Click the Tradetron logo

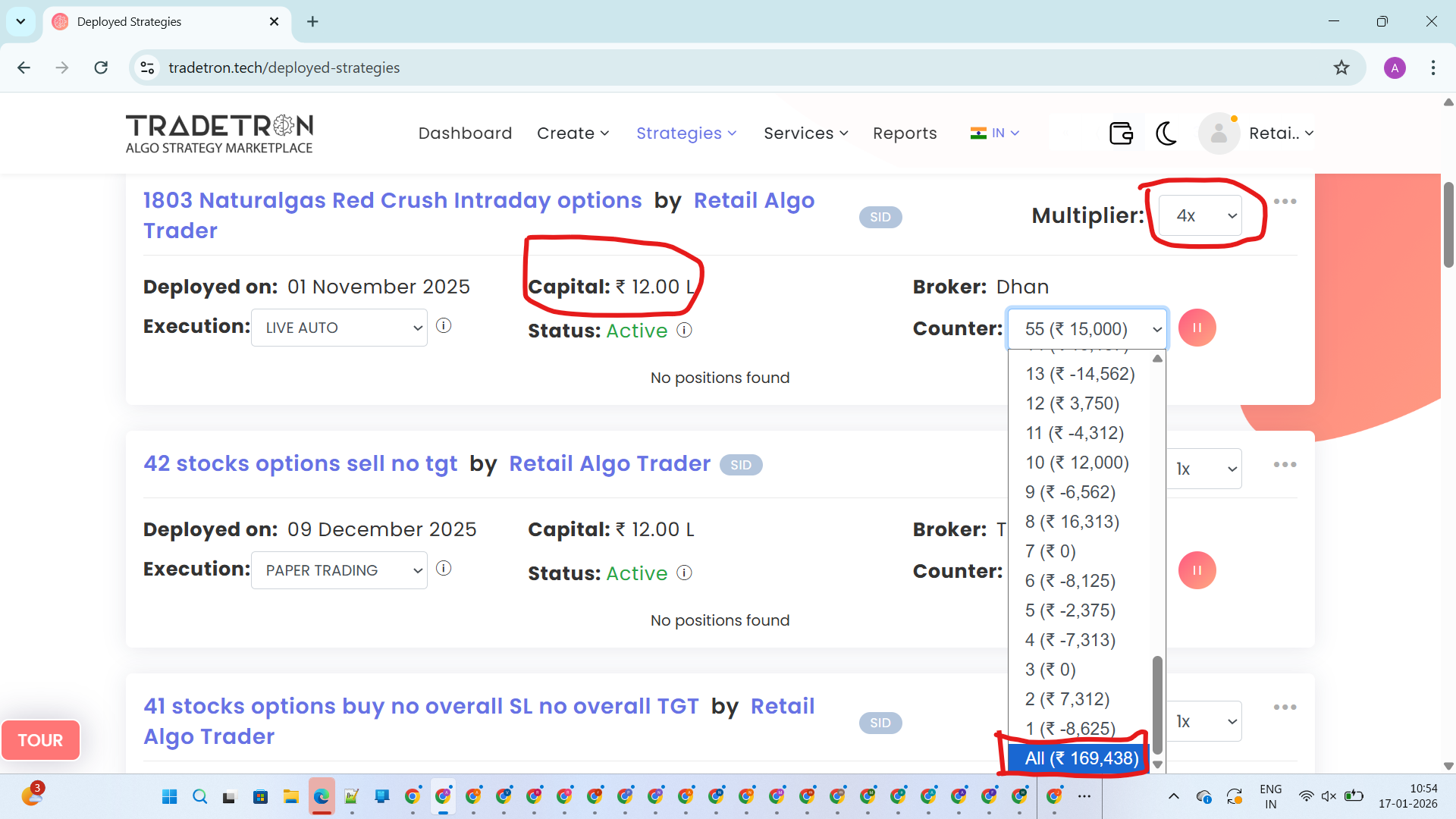coord(219,133)
